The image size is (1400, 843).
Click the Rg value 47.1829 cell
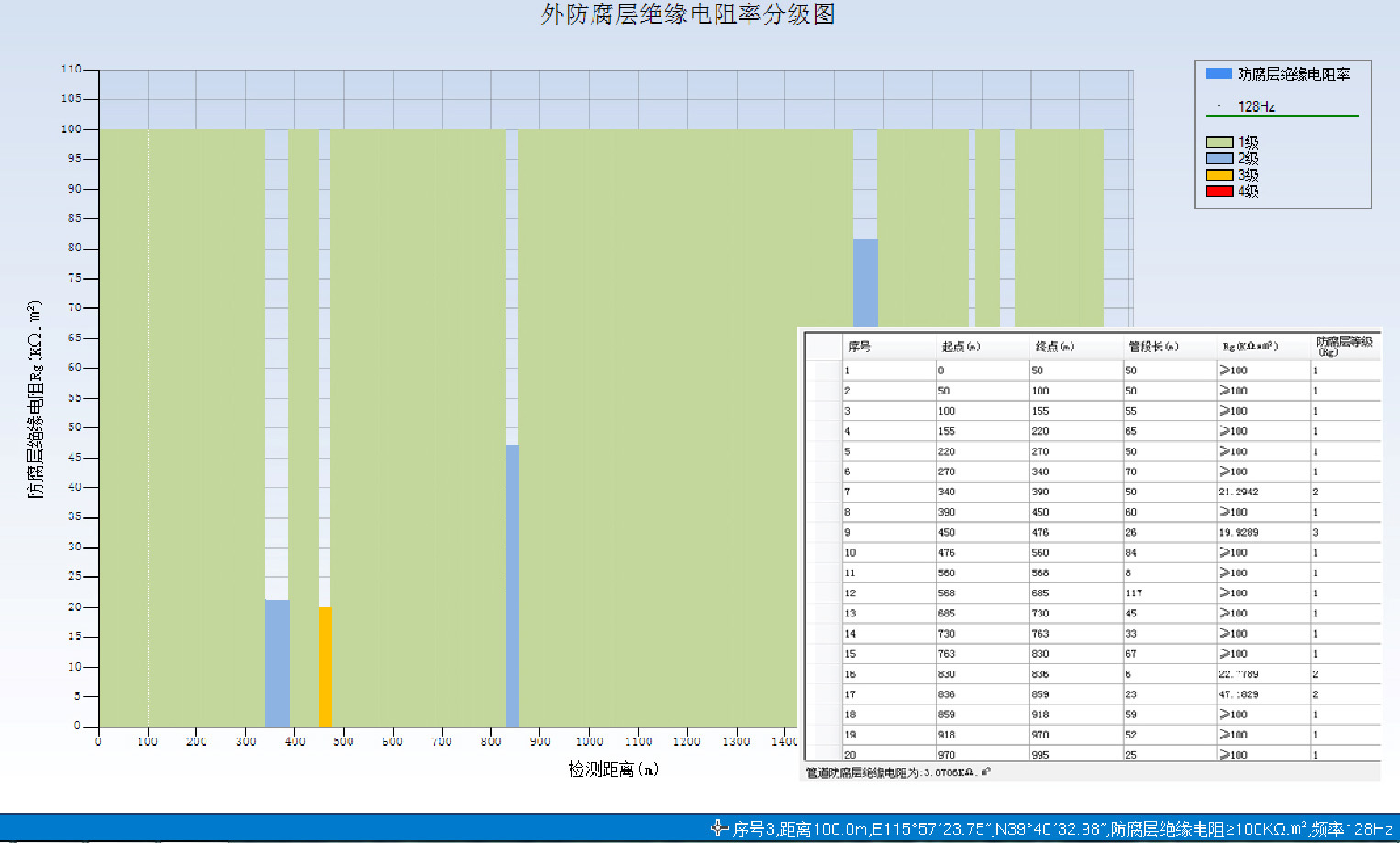tap(1239, 694)
